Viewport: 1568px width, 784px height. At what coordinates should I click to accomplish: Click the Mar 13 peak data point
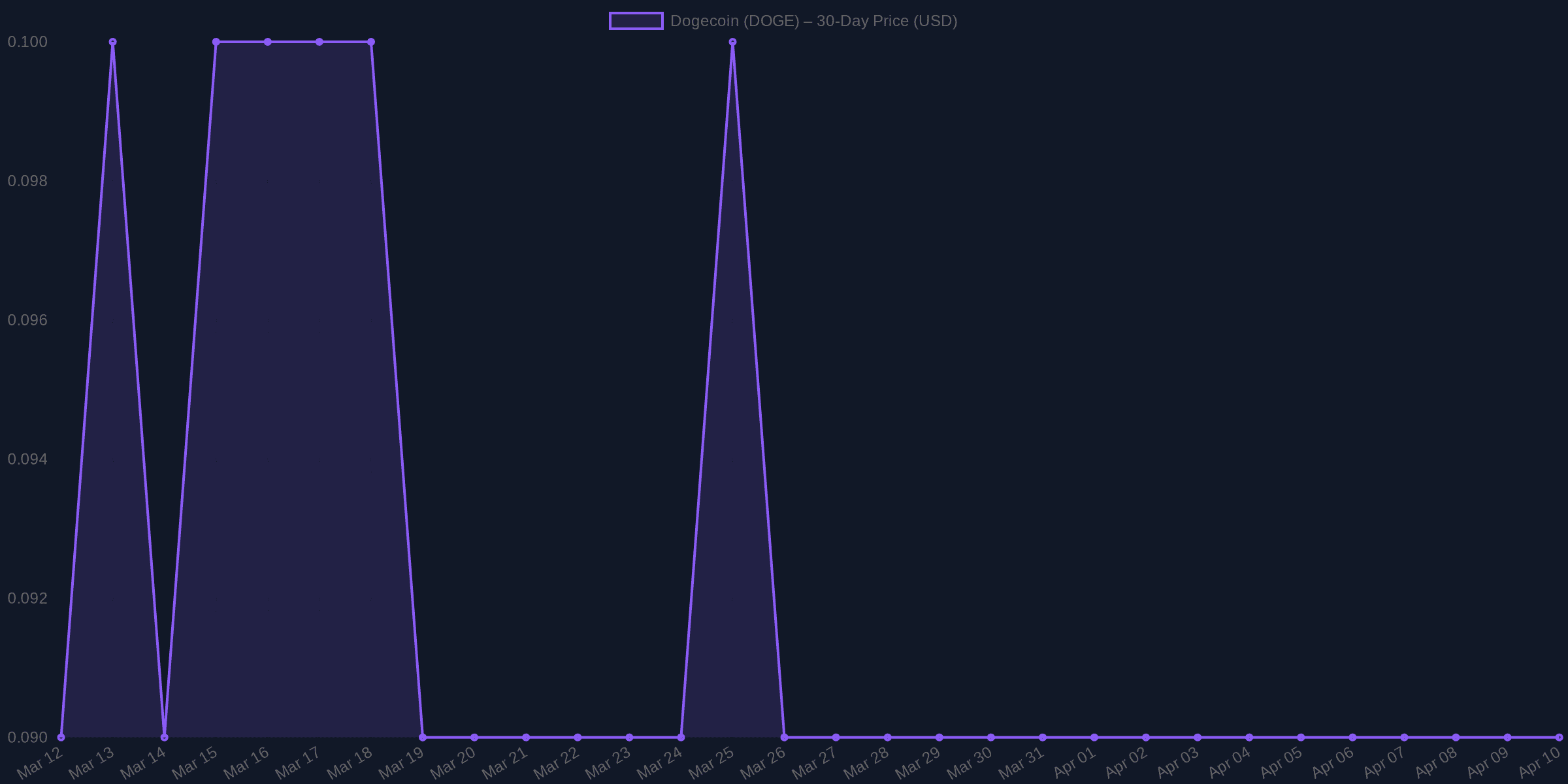(x=113, y=42)
